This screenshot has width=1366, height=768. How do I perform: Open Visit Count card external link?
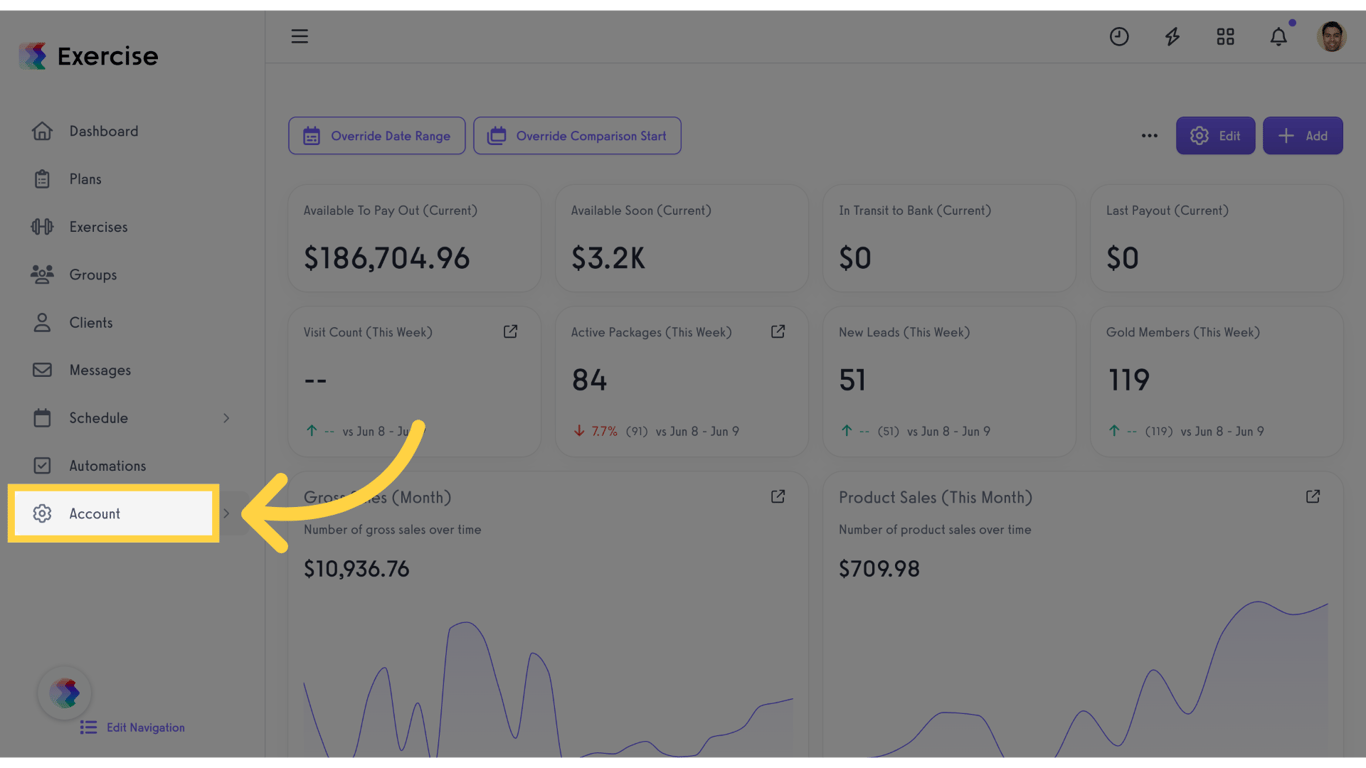(x=511, y=332)
